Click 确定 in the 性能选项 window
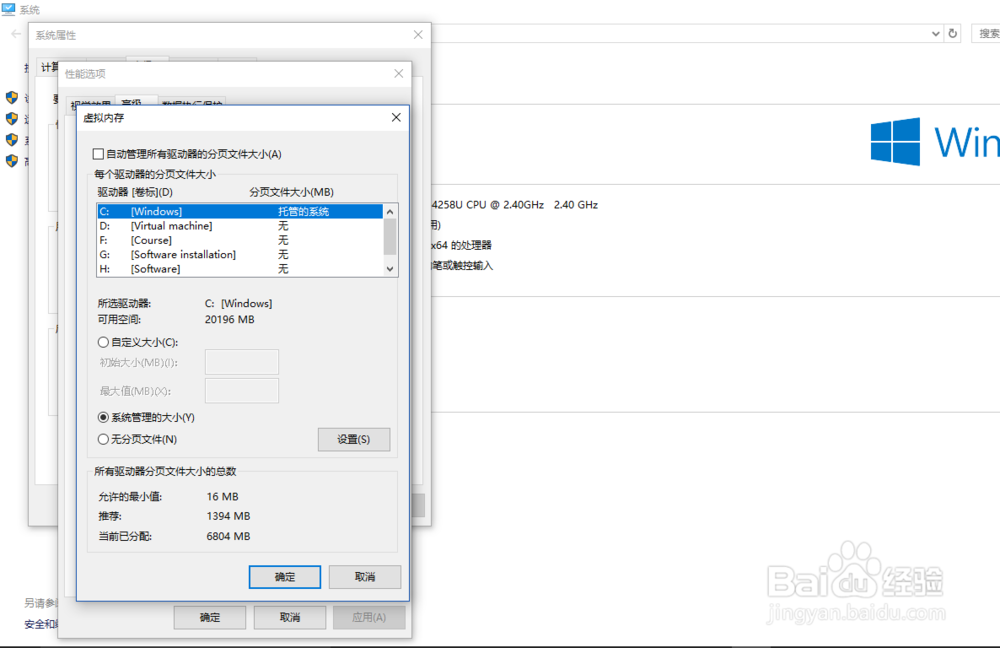The image size is (1000, 648). (210, 617)
